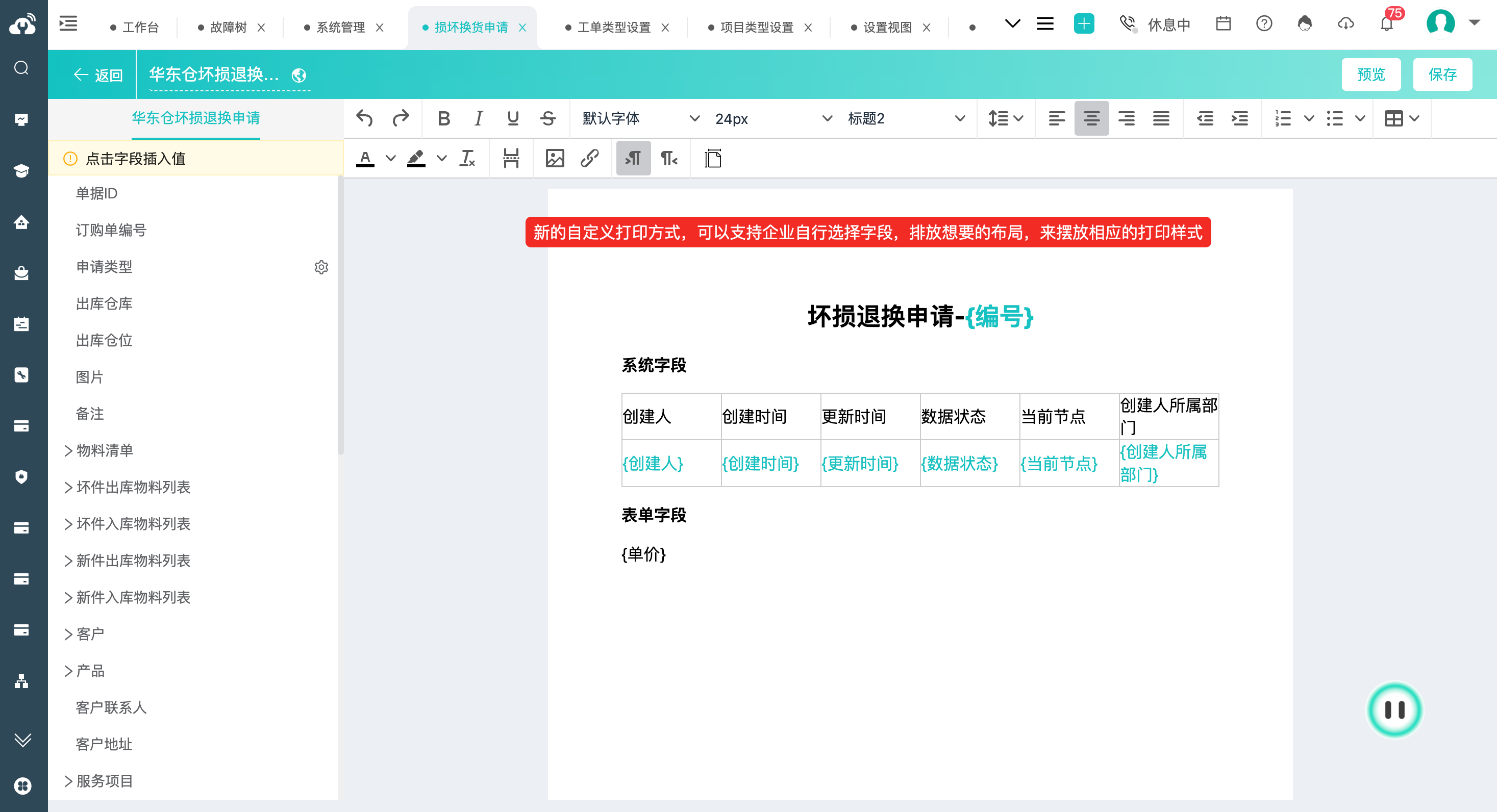Align text to the left
This screenshot has width=1497, height=812.
(x=1057, y=118)
